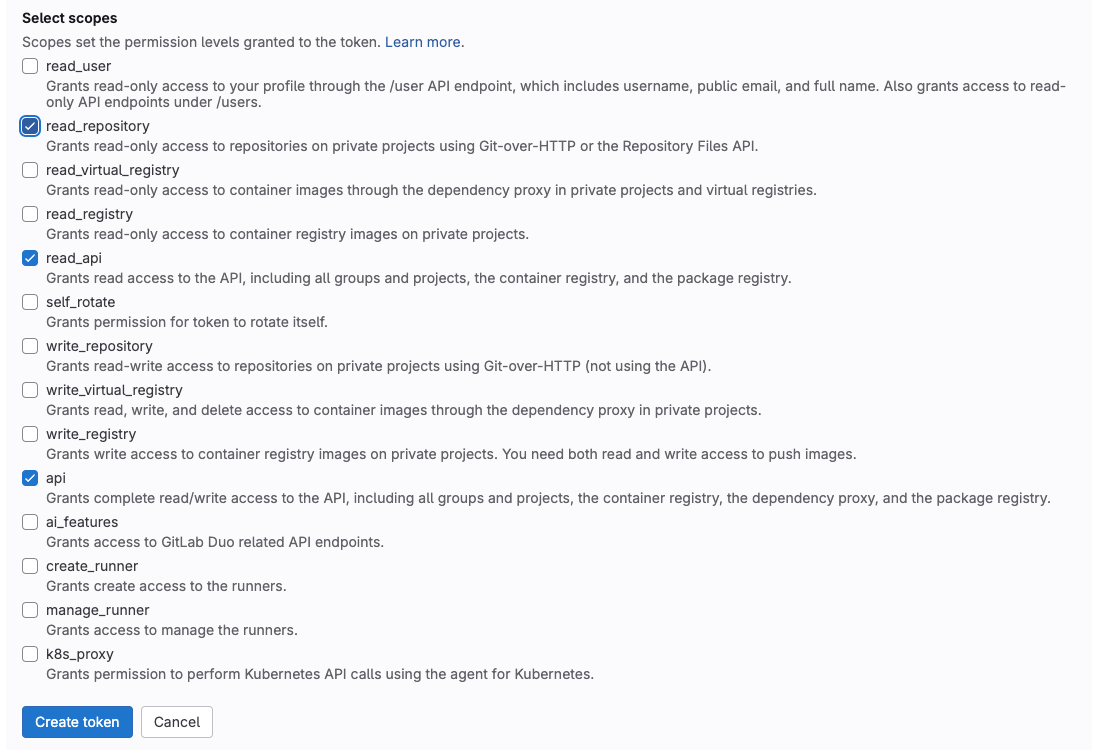Select the k8s_proxy scope checkbox
Screen dimensions: 1093x750
30,654
